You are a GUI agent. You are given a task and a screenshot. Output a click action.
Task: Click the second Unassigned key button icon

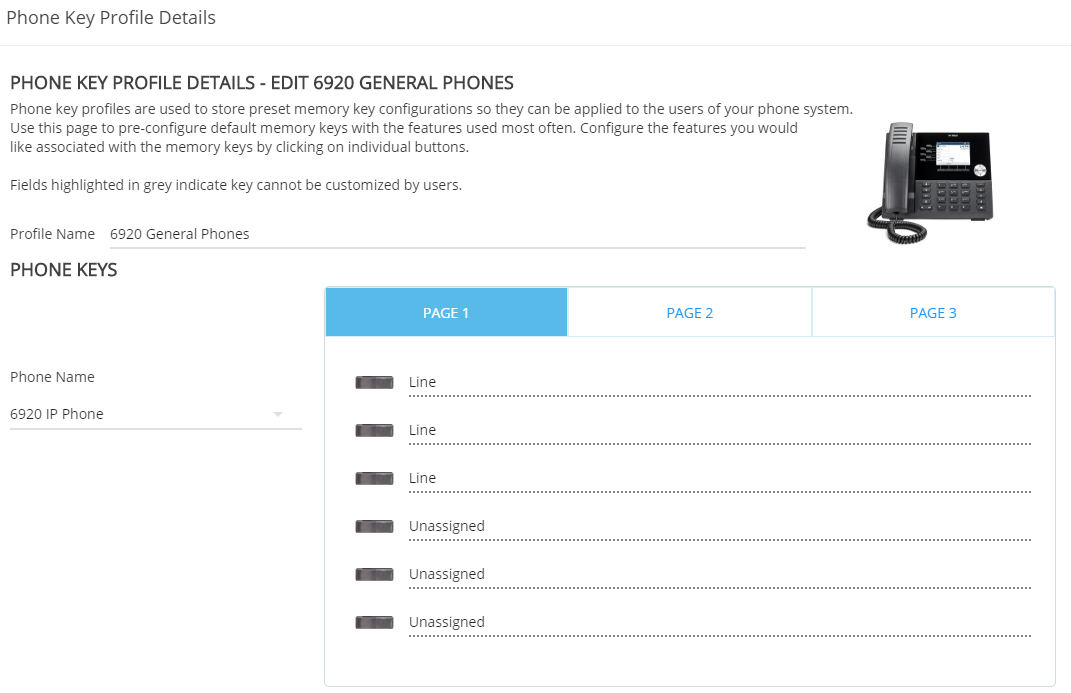(374, 574)
